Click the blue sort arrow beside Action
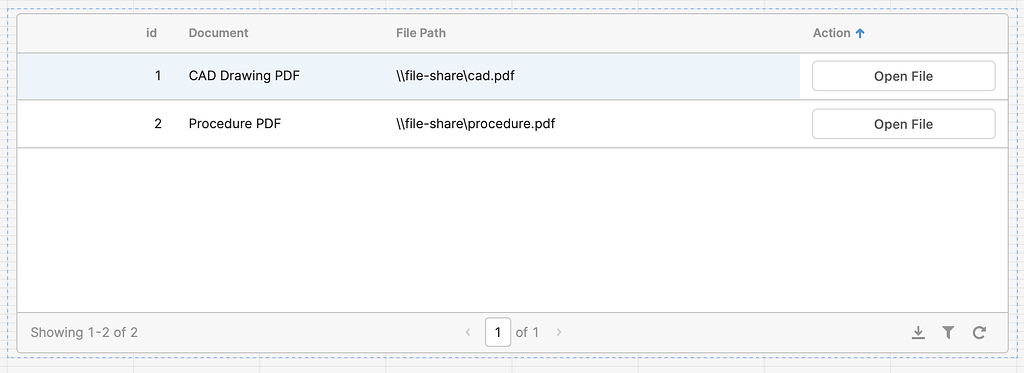The width and height of the screenshot is (1024, 373). coord(860,33)
